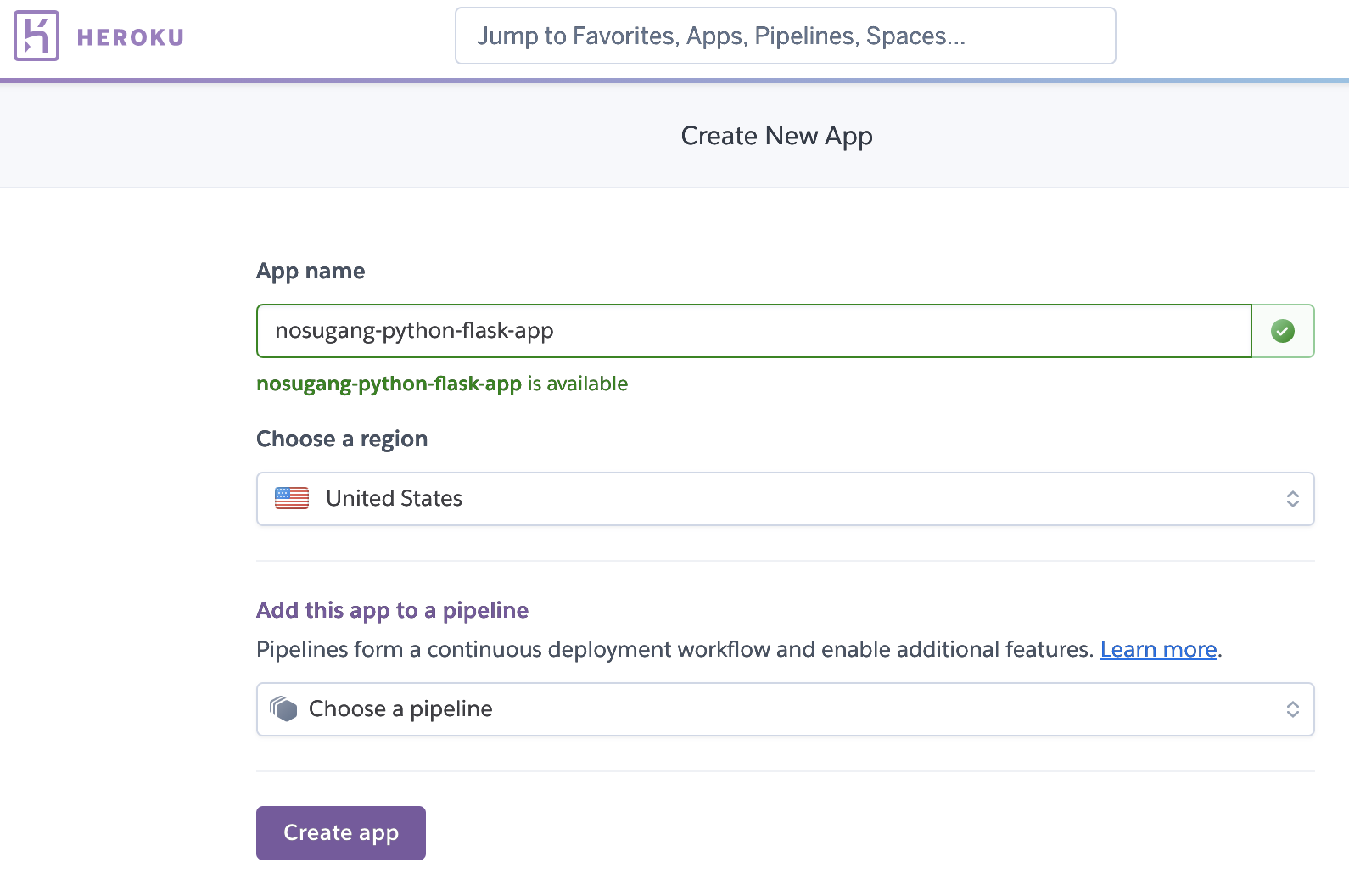Viewport: 1349px width, 896px height.
Task: Click the bold green app name text
Action: point(389,384)
